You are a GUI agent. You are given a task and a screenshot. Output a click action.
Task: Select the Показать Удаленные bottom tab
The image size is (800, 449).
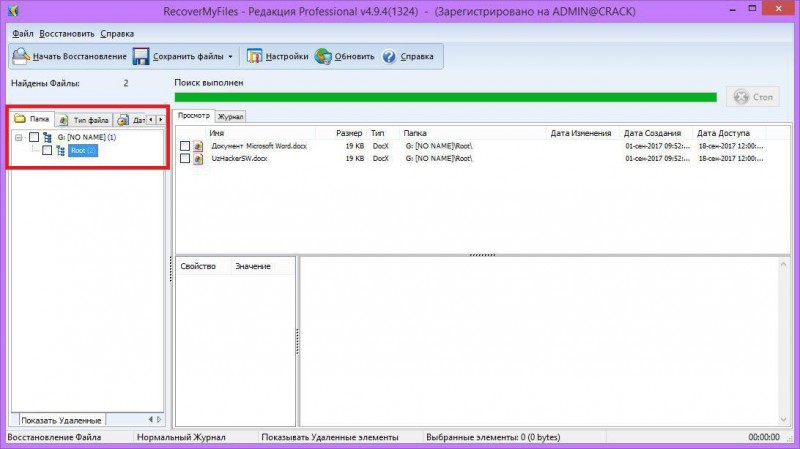(61, 420)
